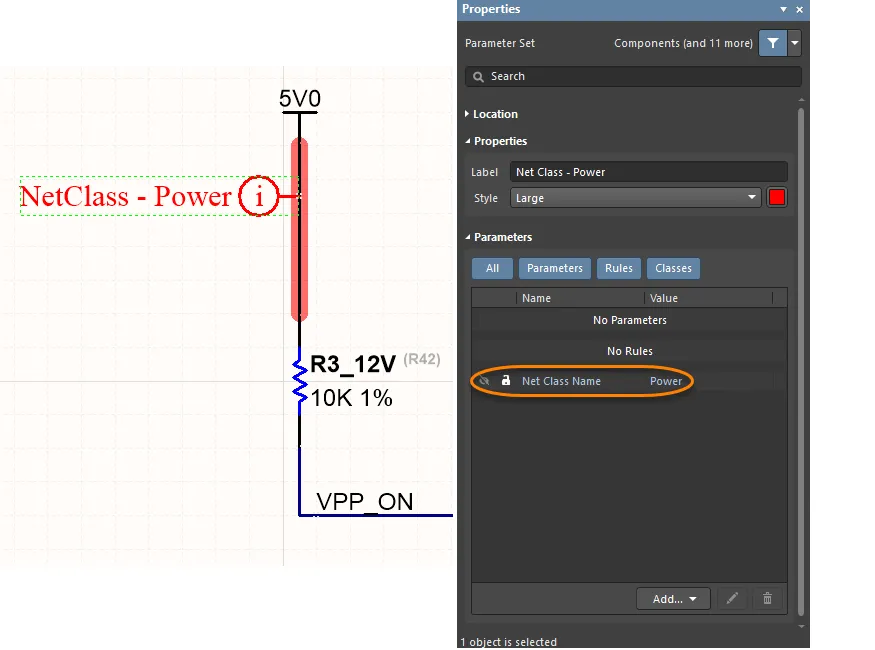Click the Parameter Set heading
Screen dimensions: 875x650
500,43
